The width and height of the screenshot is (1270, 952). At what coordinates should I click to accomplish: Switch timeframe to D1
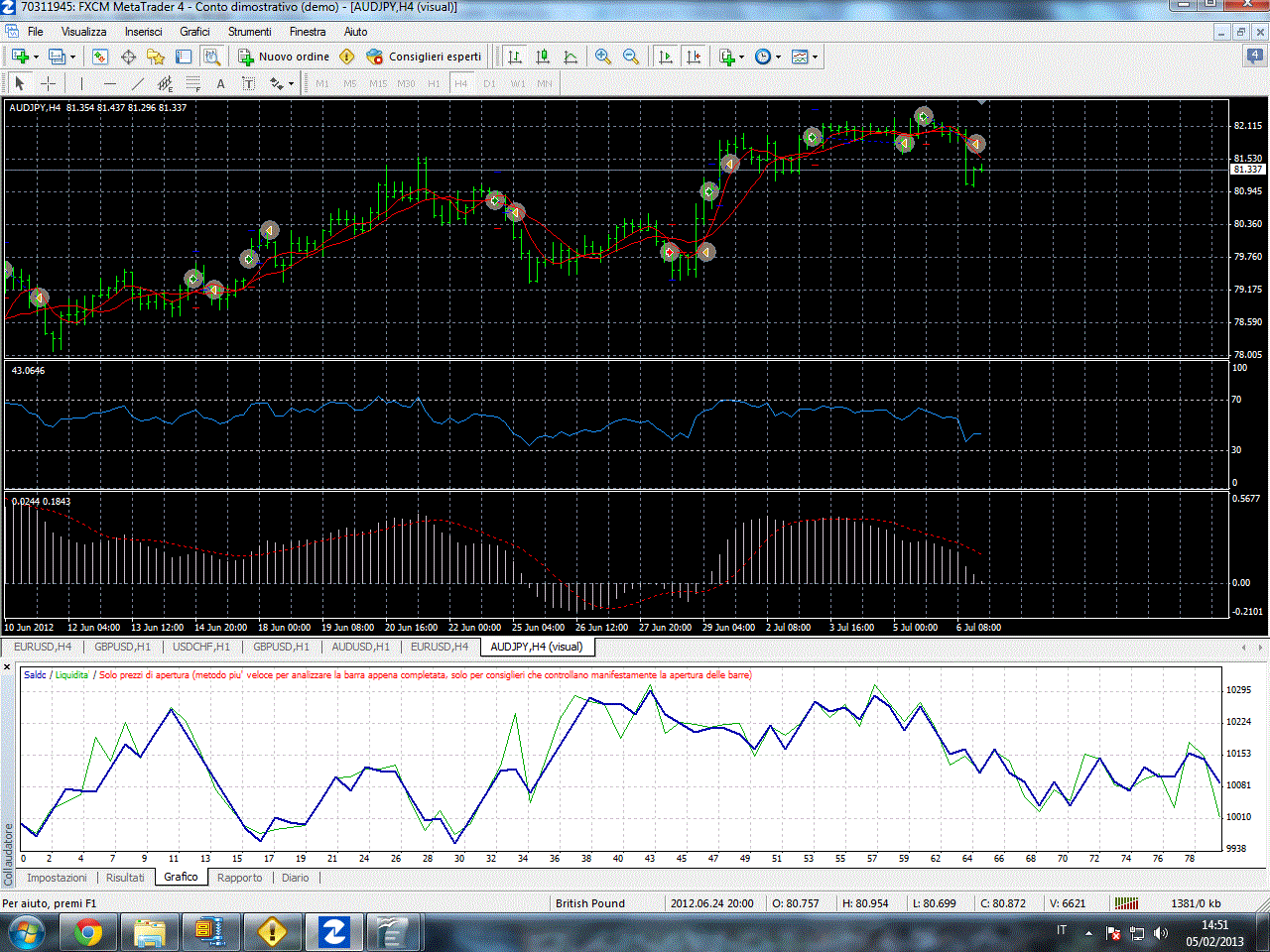click(x=489, y=84)
